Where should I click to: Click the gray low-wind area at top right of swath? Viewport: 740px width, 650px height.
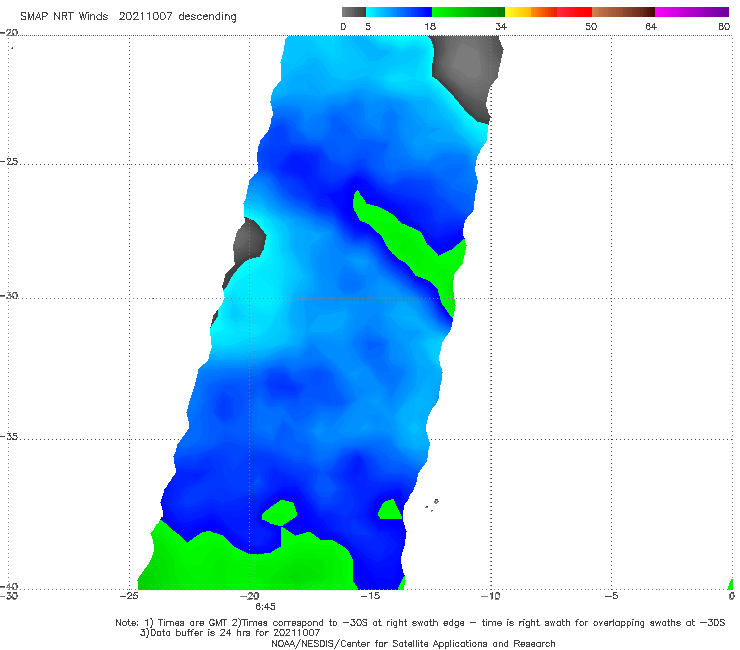467,71
